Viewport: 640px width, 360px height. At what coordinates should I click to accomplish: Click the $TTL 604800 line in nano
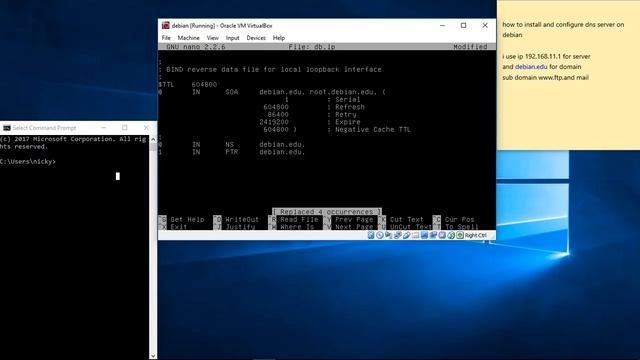[188, 84]
